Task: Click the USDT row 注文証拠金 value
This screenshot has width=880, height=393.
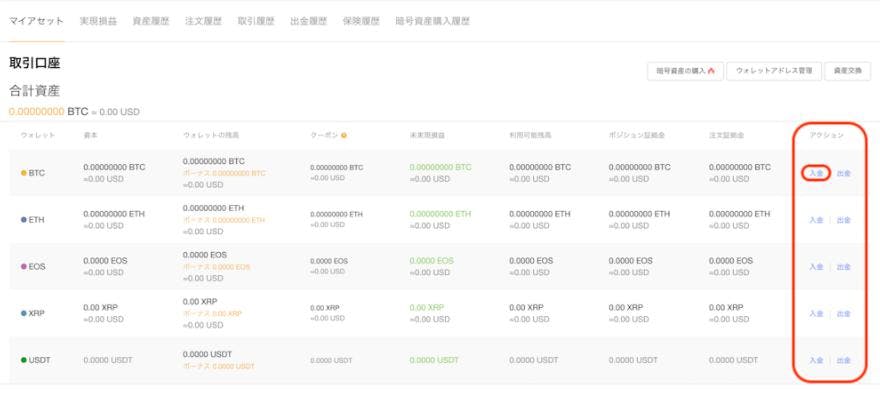Action: tap(733, 360)
